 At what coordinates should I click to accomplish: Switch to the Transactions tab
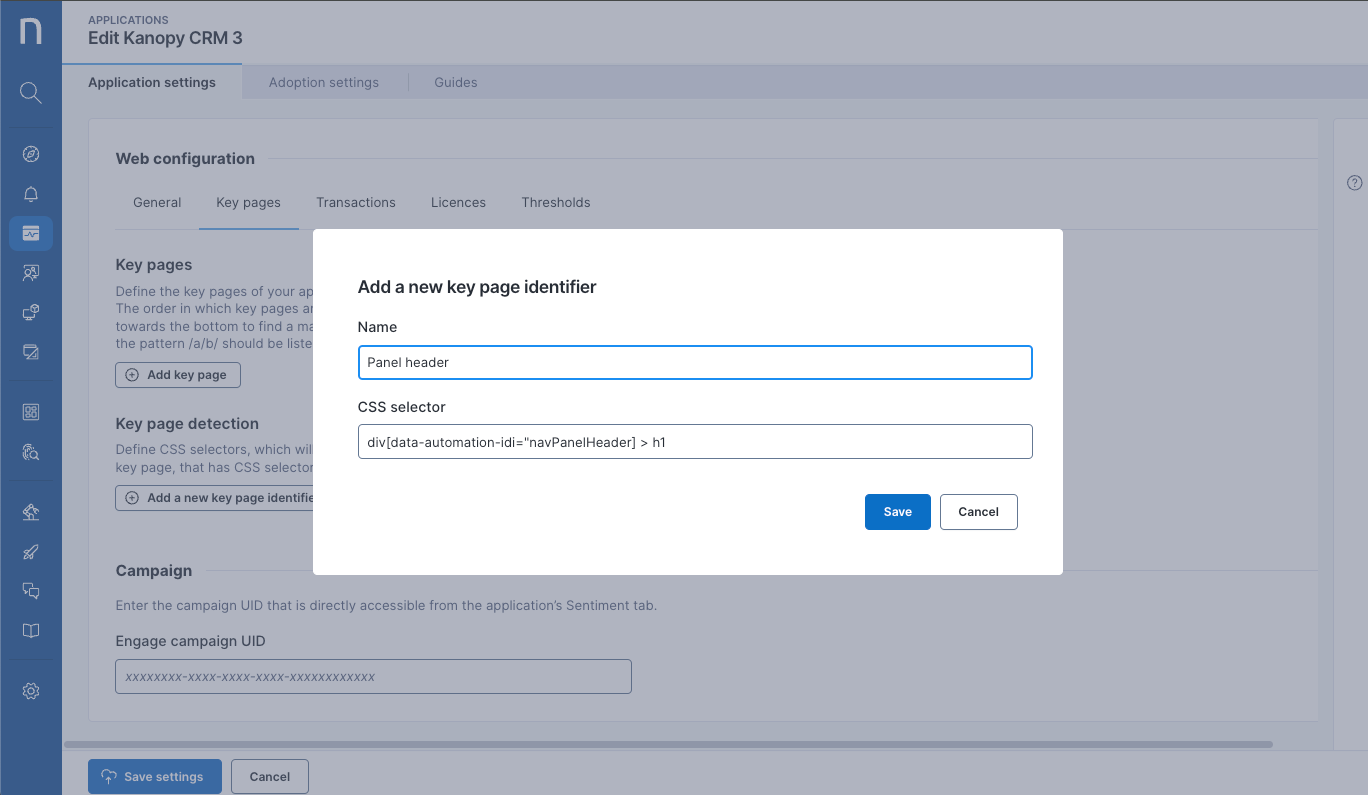pyautogui.click(x=356, y=202)
